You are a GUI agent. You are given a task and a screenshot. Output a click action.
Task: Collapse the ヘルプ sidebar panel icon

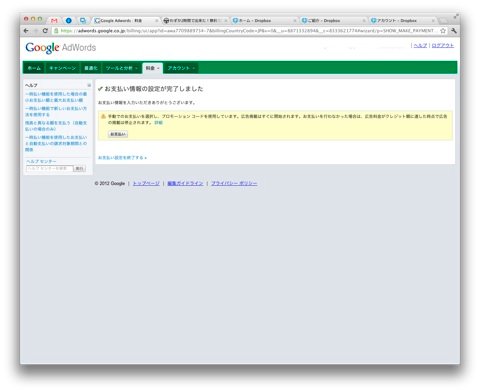[x=89, y=85]
